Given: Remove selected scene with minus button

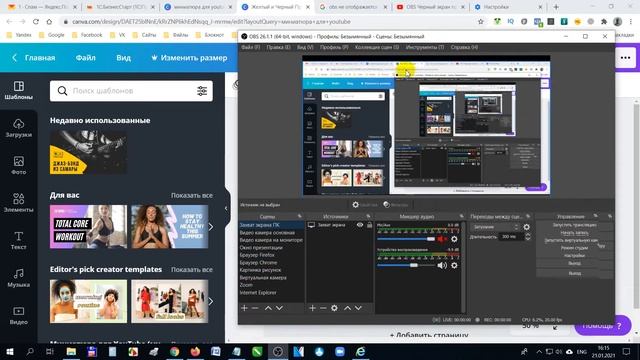Looking at the screenshot, I should (255, 308).
